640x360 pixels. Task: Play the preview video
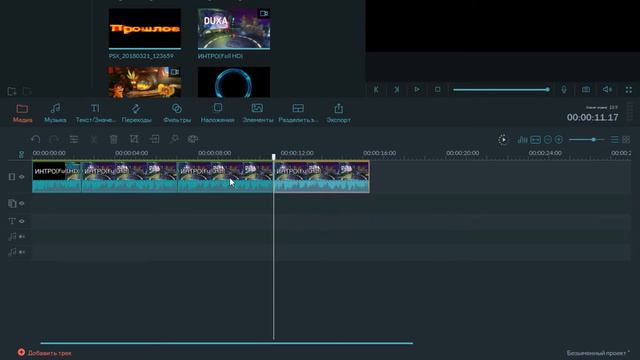click(x=417, y=89)
